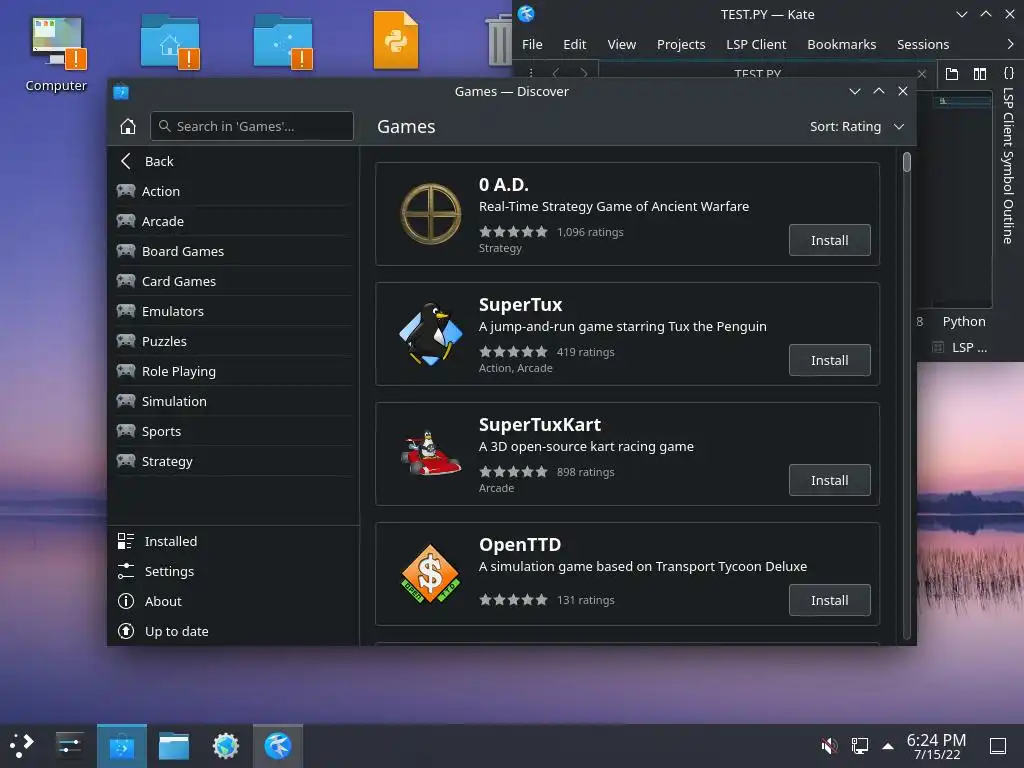Screen dimensions: 1024x768
Task: Open the Sort: Rating dropdown
Action: click(857, 126)
